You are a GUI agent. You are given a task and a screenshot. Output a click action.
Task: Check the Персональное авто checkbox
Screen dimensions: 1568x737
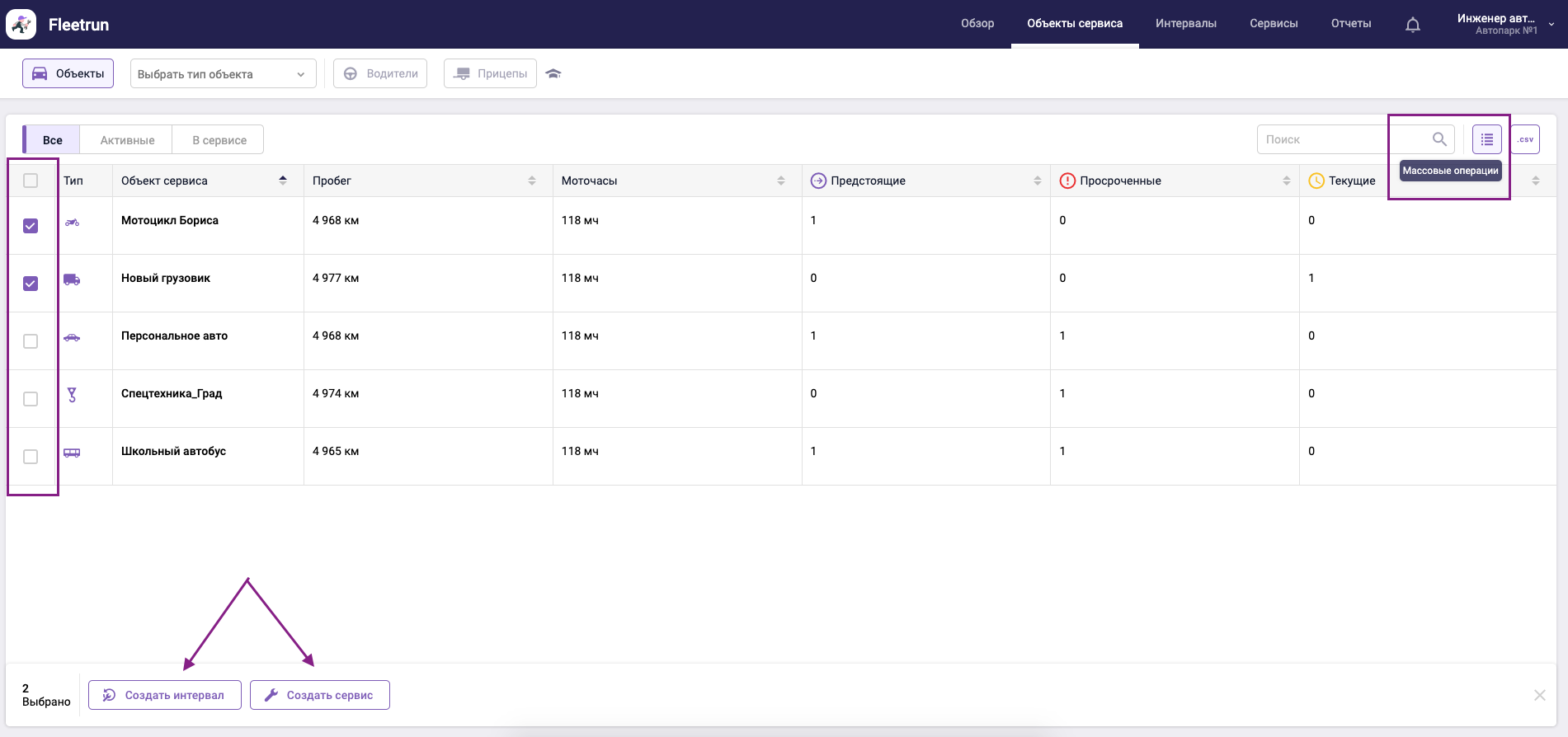click(x=31, y=341)
